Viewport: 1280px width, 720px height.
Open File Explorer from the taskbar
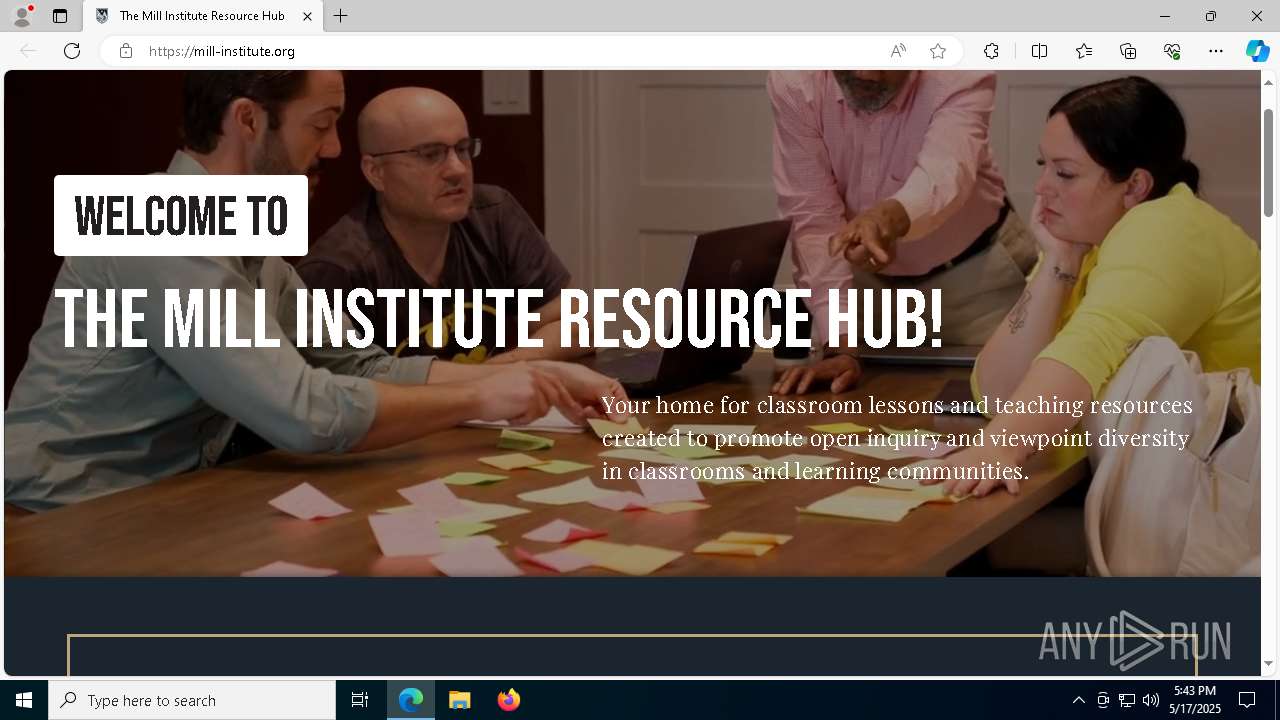460,700
